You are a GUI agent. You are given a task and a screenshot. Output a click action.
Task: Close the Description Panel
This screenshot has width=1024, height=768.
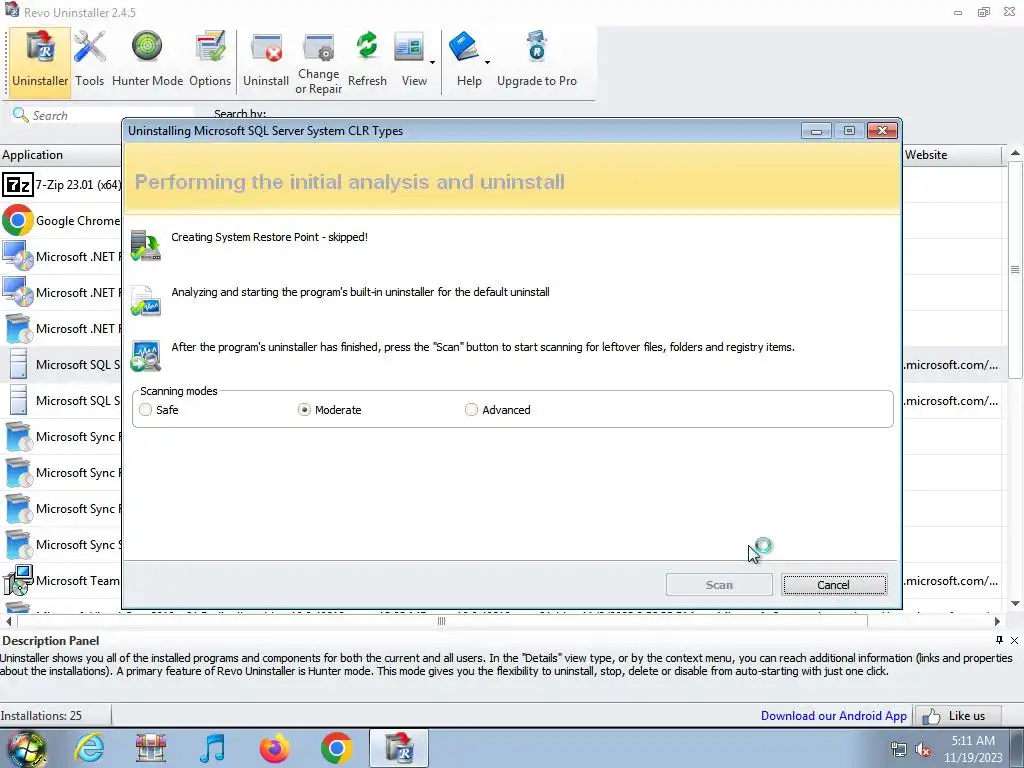point(1014,640)
